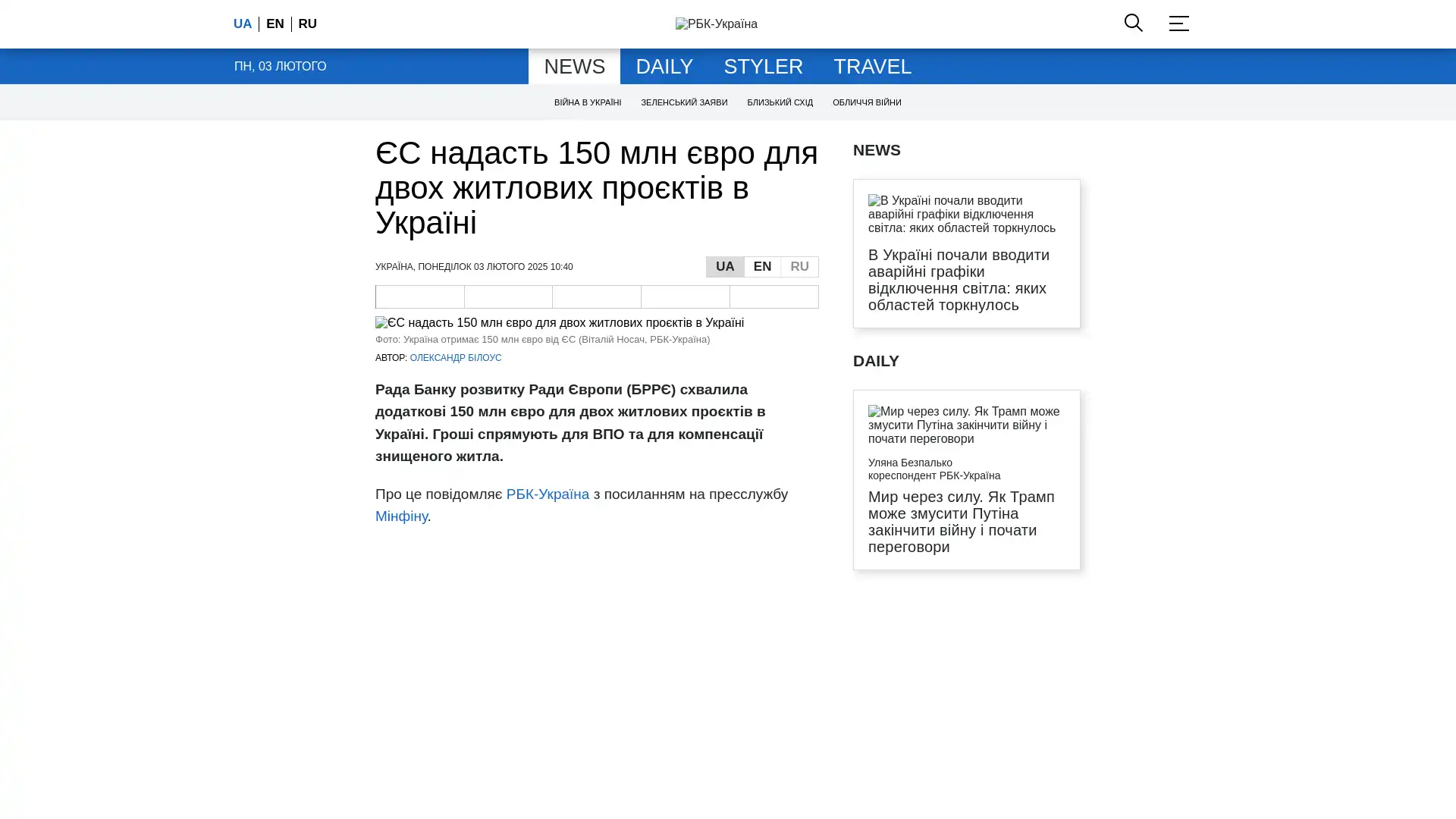Open the DAILY section tab

click(664, 67)
